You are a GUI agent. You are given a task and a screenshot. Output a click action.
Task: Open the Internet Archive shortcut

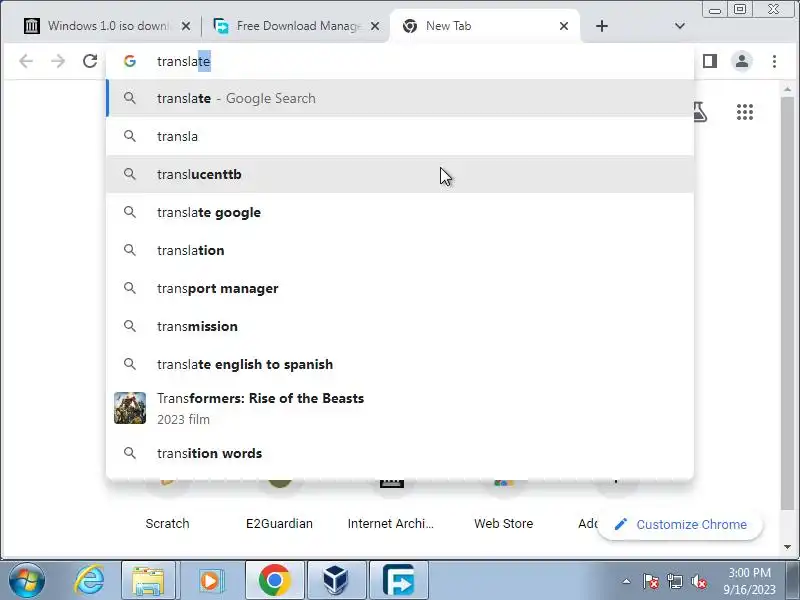point(391,523)
